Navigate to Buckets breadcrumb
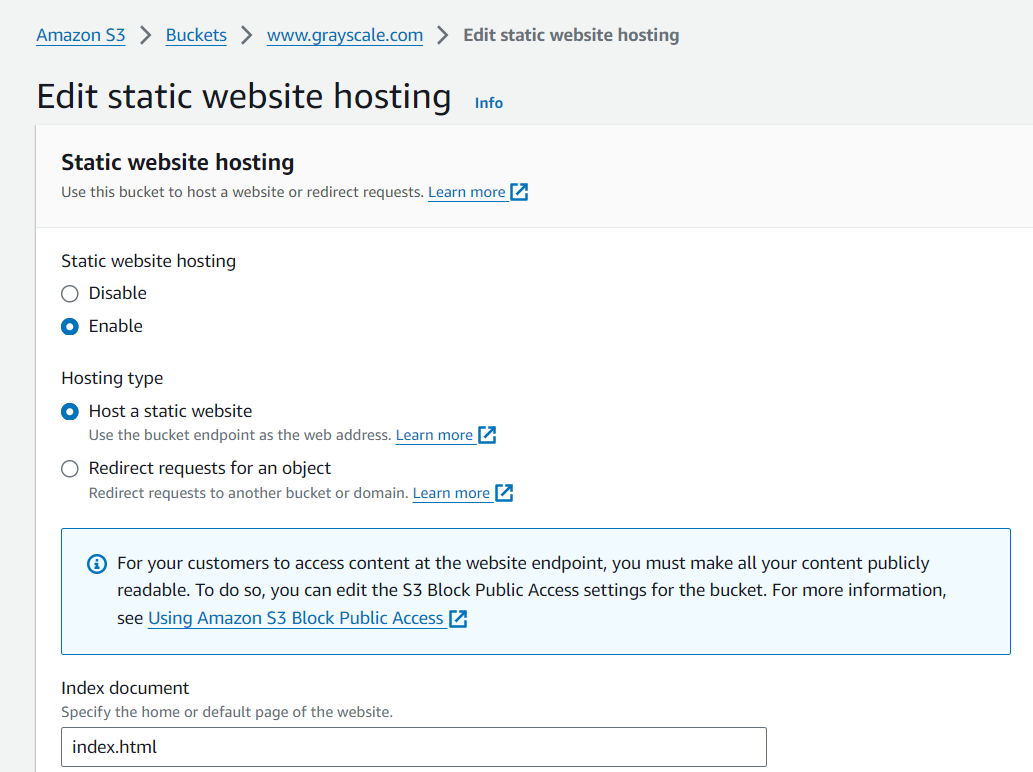Viewport: 1033px width, 772px height. [196, 35]
